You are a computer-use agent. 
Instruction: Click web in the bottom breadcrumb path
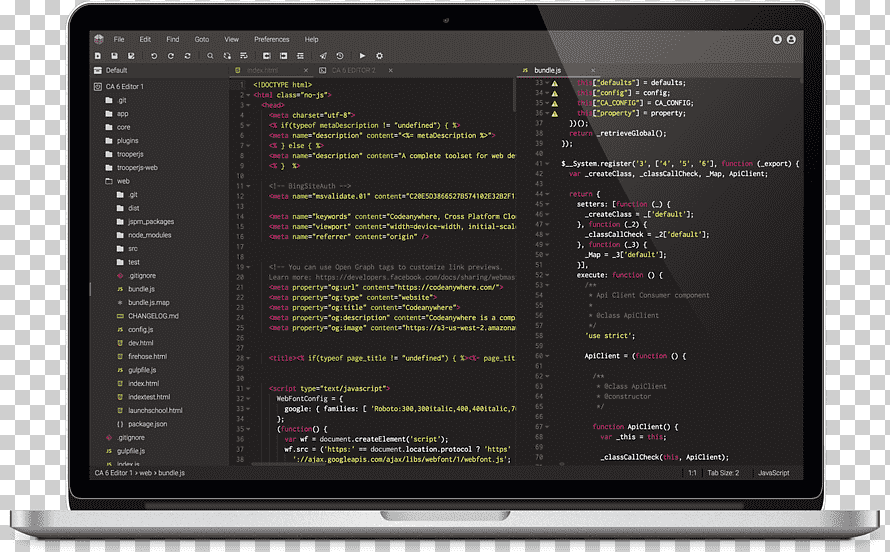click(x=145, y=473)
